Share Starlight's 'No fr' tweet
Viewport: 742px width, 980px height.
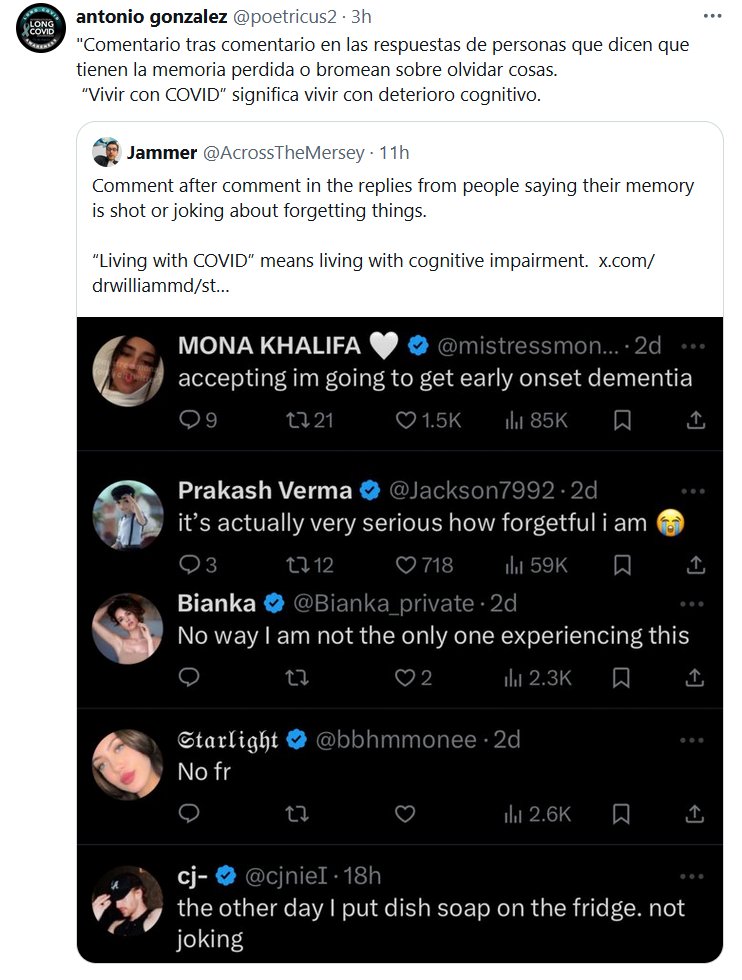click(x=696, y=814)
